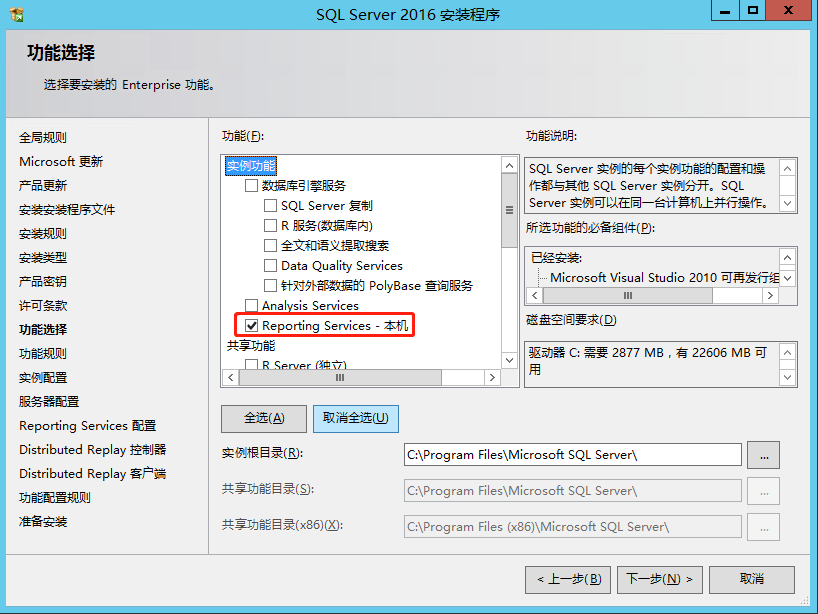
Task: Click the 实例配置 step in the sidebar
Action: (x=43, y=378)
